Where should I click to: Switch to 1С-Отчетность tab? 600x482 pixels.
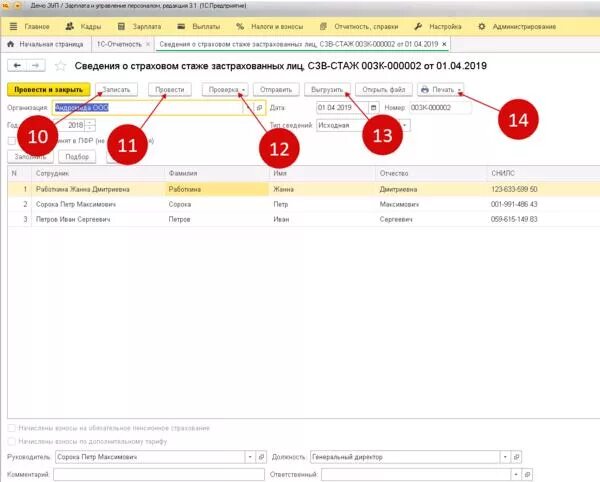(119, 44)
